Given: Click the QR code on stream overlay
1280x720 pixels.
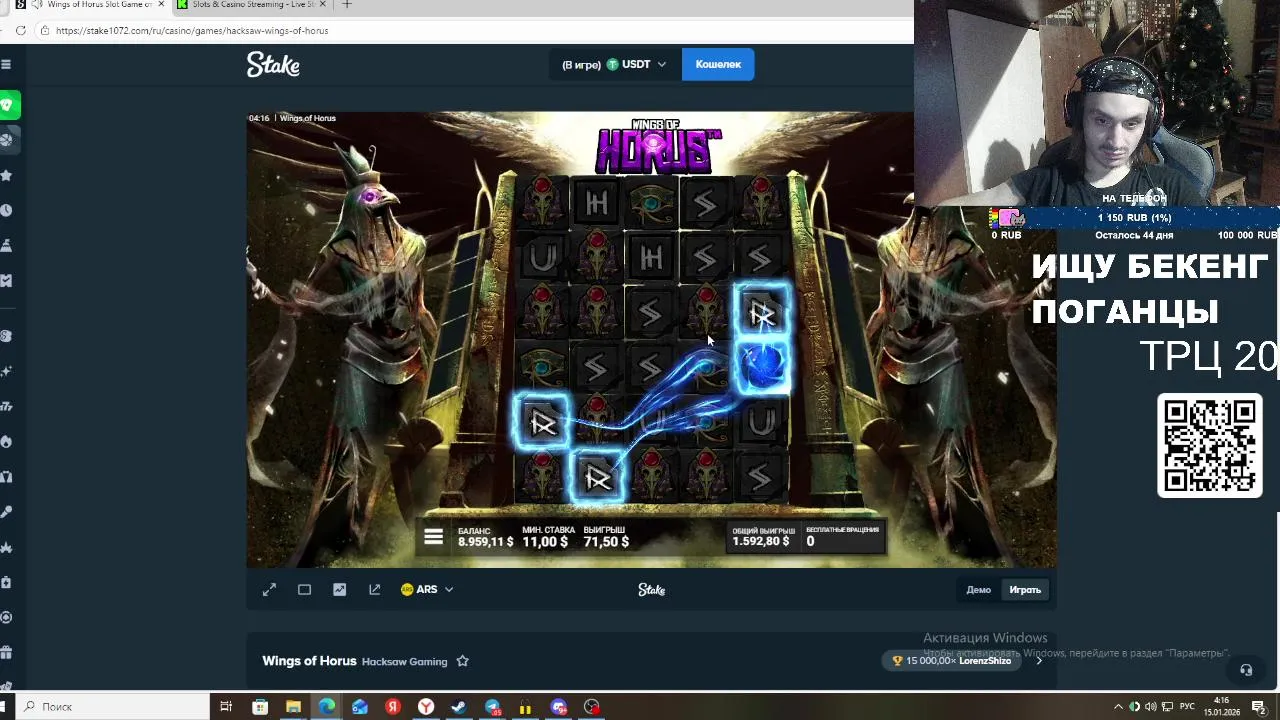Looking at the screenshot, I should point(1210,446).
